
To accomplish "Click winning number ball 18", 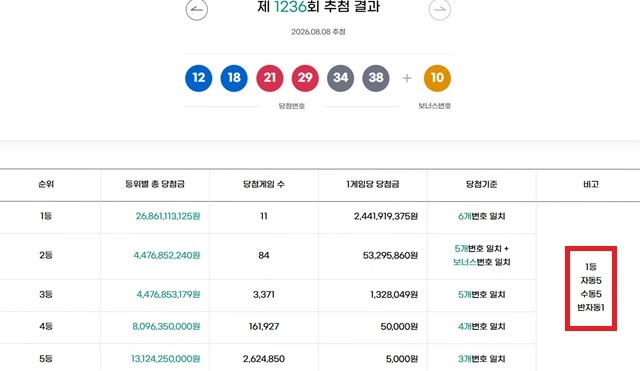I will click(x=234, y=78).
